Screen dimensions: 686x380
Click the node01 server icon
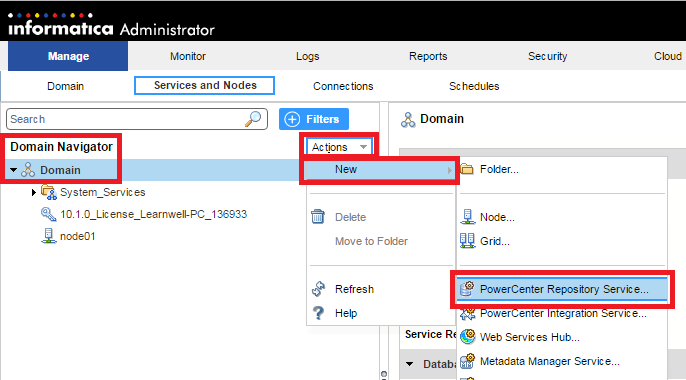point(48,236)
